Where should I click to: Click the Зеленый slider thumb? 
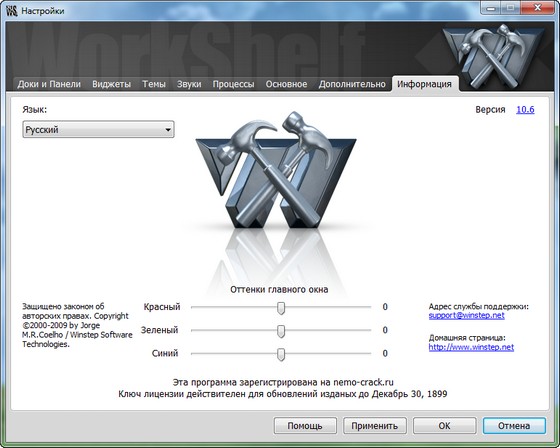pos(281,331)
